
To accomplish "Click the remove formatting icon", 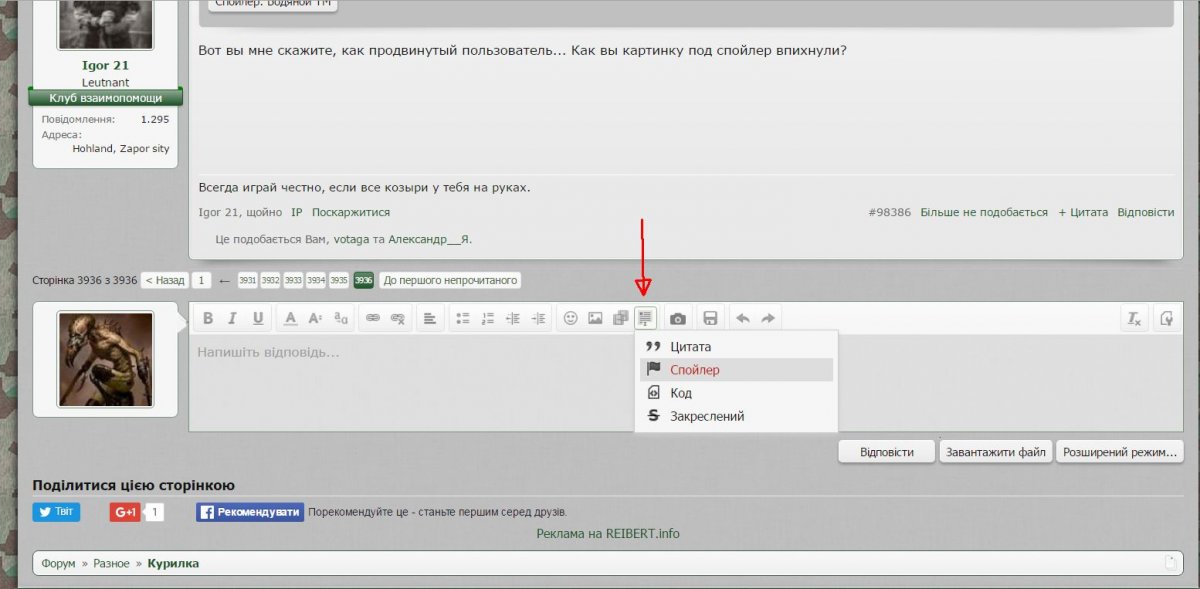I will pyautogui.click(x=1134, y=318).
